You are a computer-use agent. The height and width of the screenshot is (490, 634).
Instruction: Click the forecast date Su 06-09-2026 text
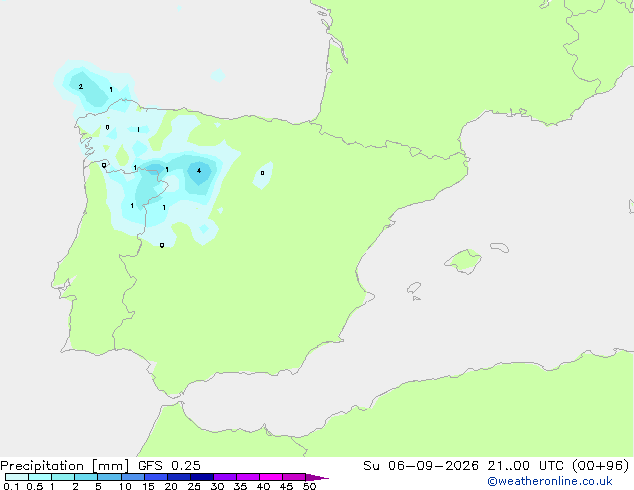pos(421,466)
